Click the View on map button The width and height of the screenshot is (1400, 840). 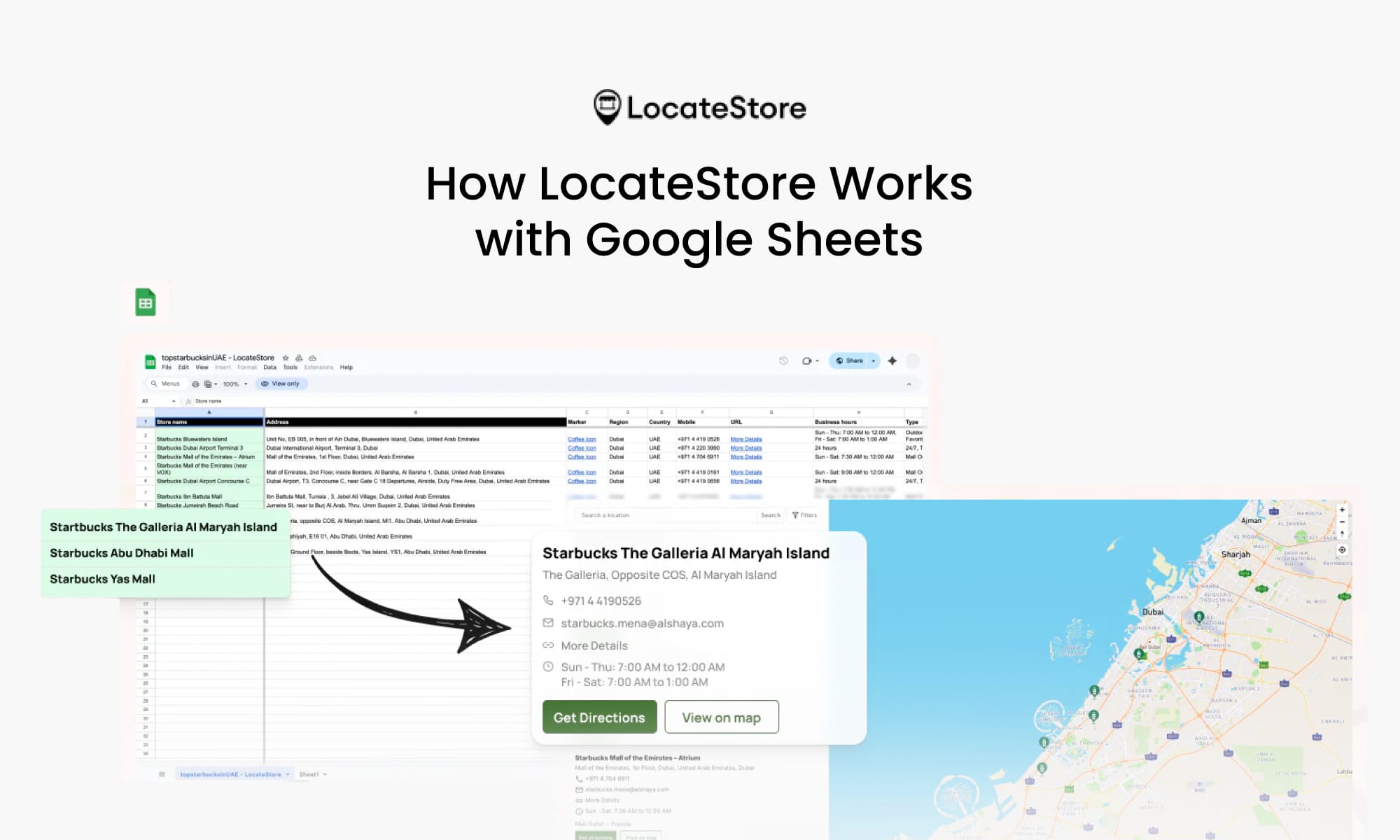[x=721, y=717]
